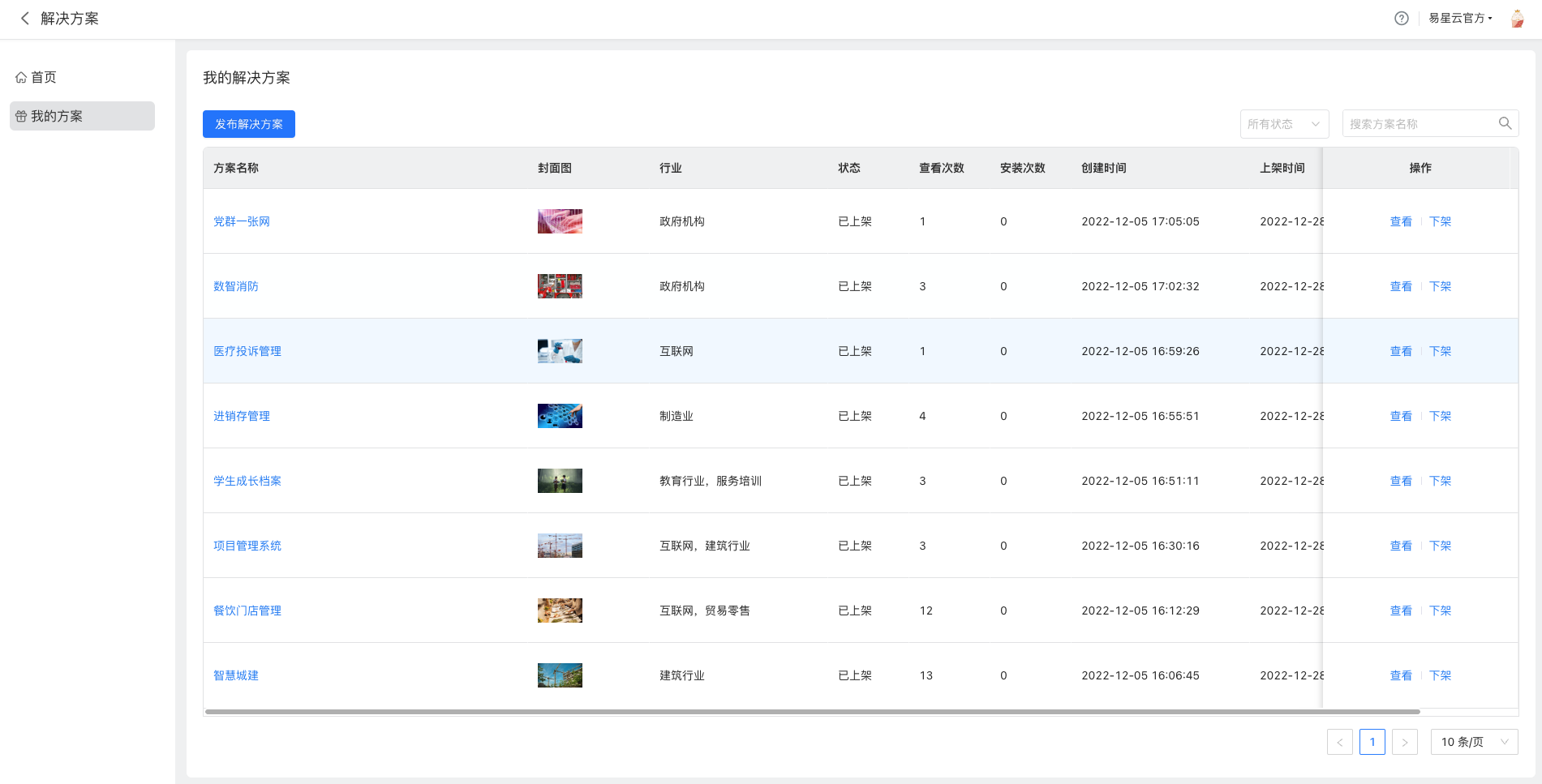Click 查看 for 党群一张网
The height and width of the screenshot is (784, 1542).
pyautogui.click(x=1401, y=221)
